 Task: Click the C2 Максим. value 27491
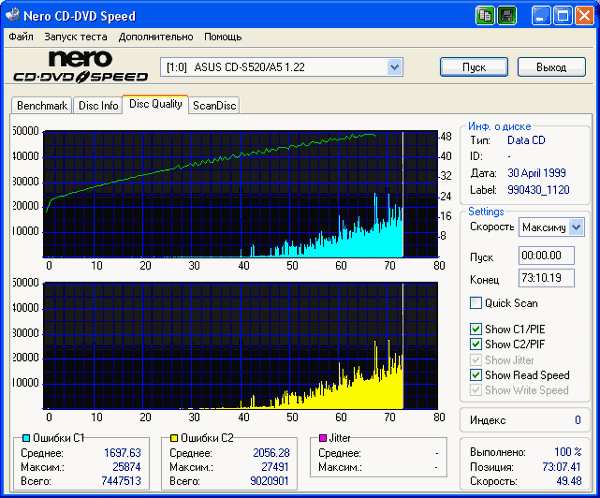pyautogui.click(x=275, y=467)
